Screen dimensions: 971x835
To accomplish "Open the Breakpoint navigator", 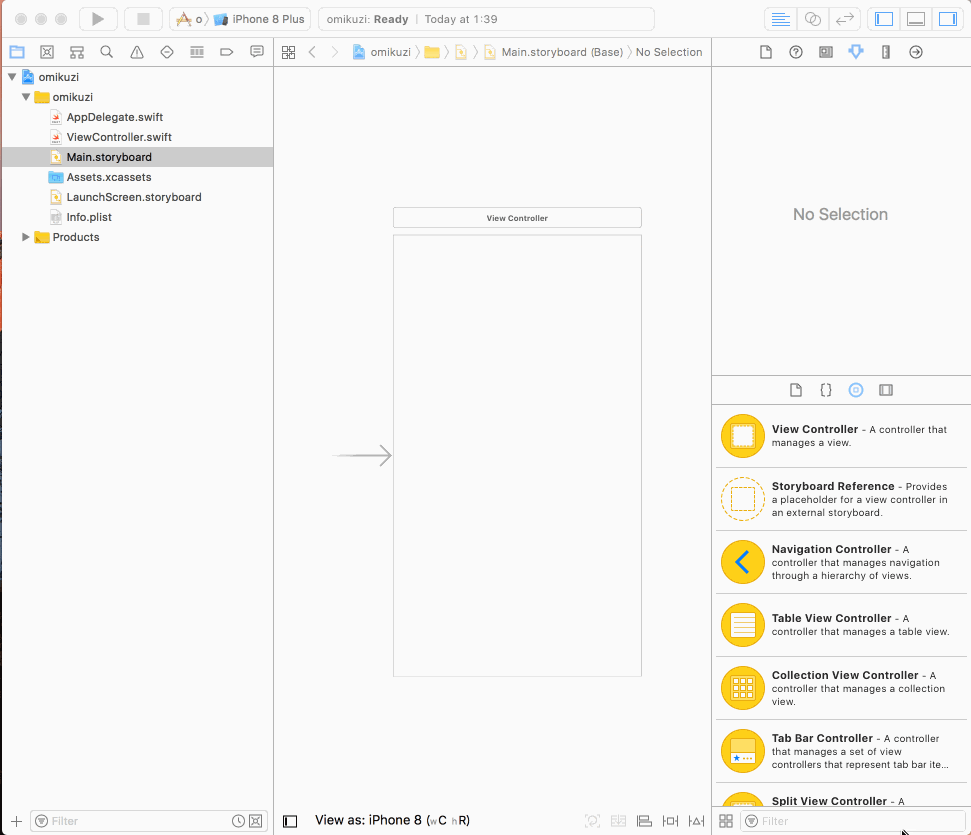I will (x=227, y=52).
